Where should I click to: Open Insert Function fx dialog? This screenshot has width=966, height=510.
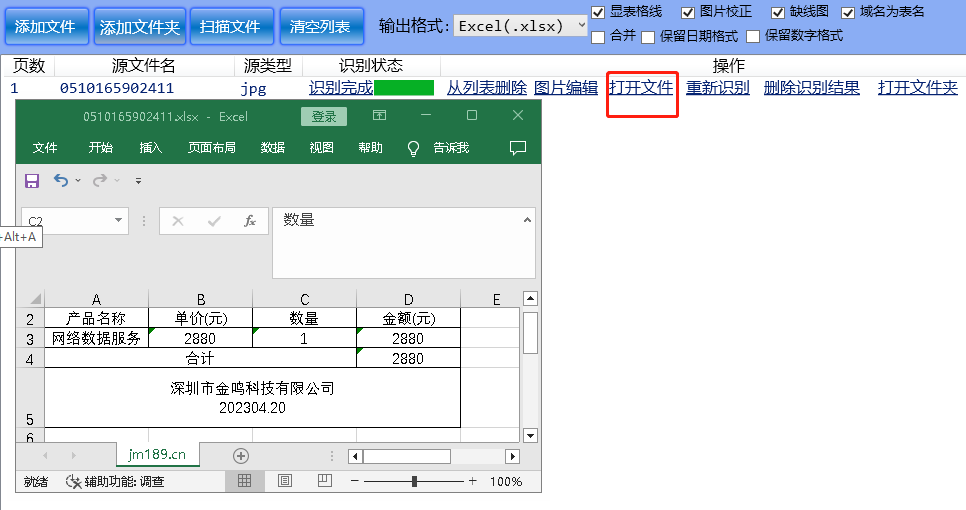pyautogui.click(x=250, y=221)
